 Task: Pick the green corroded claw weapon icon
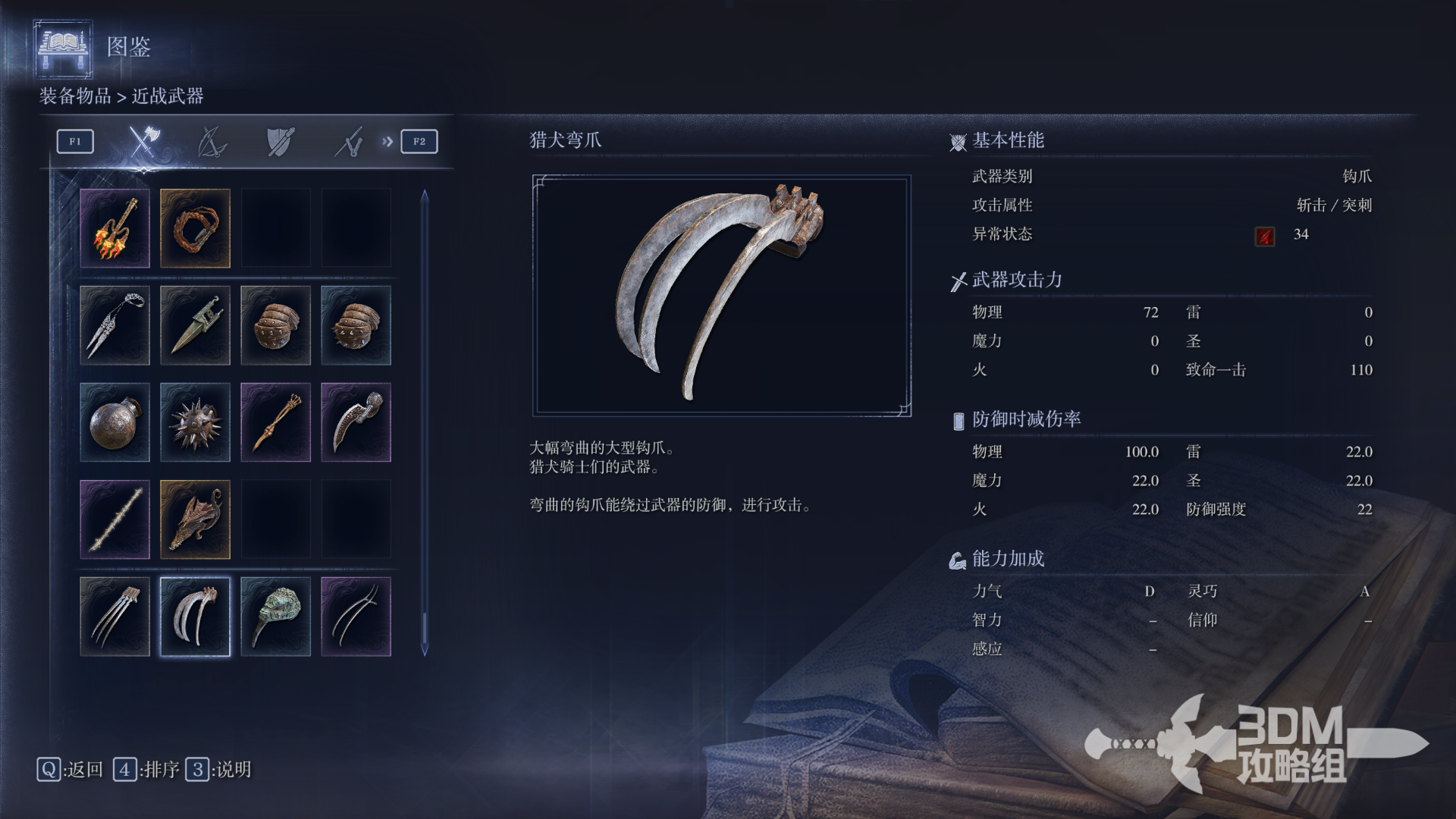[x=275, y=617]
